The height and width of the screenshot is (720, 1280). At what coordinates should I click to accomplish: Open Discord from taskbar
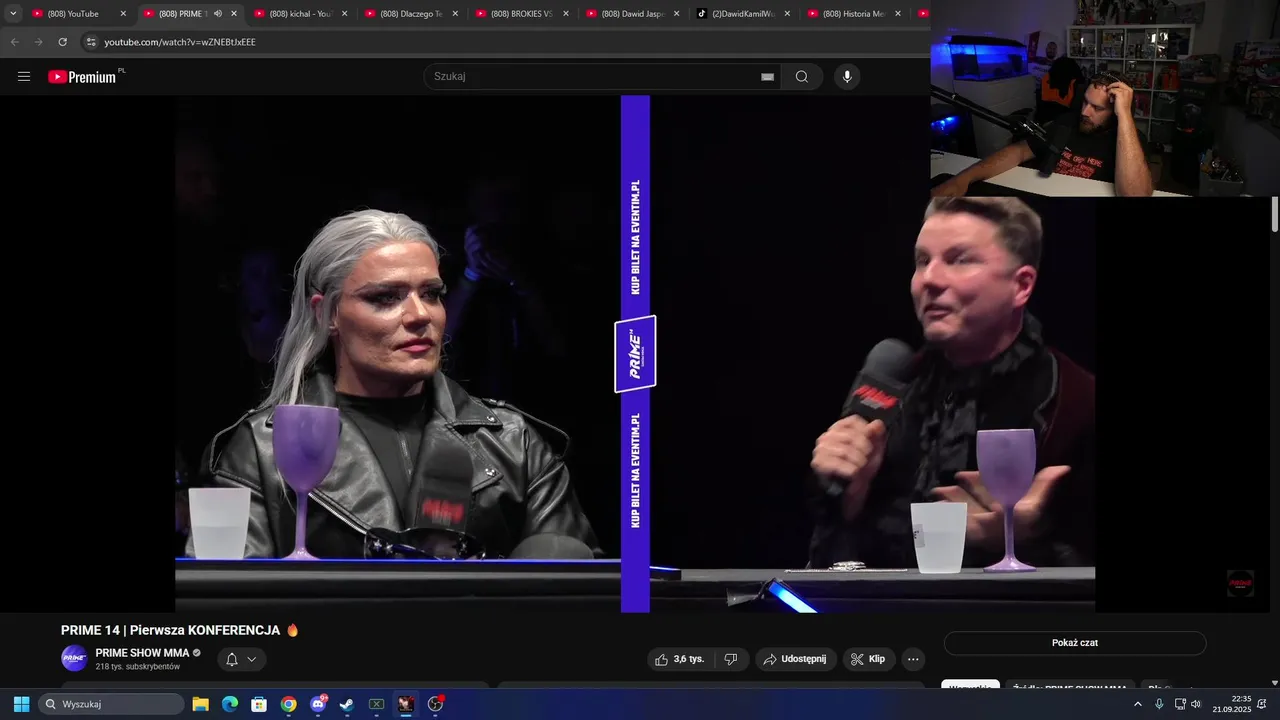coord(318,704)
